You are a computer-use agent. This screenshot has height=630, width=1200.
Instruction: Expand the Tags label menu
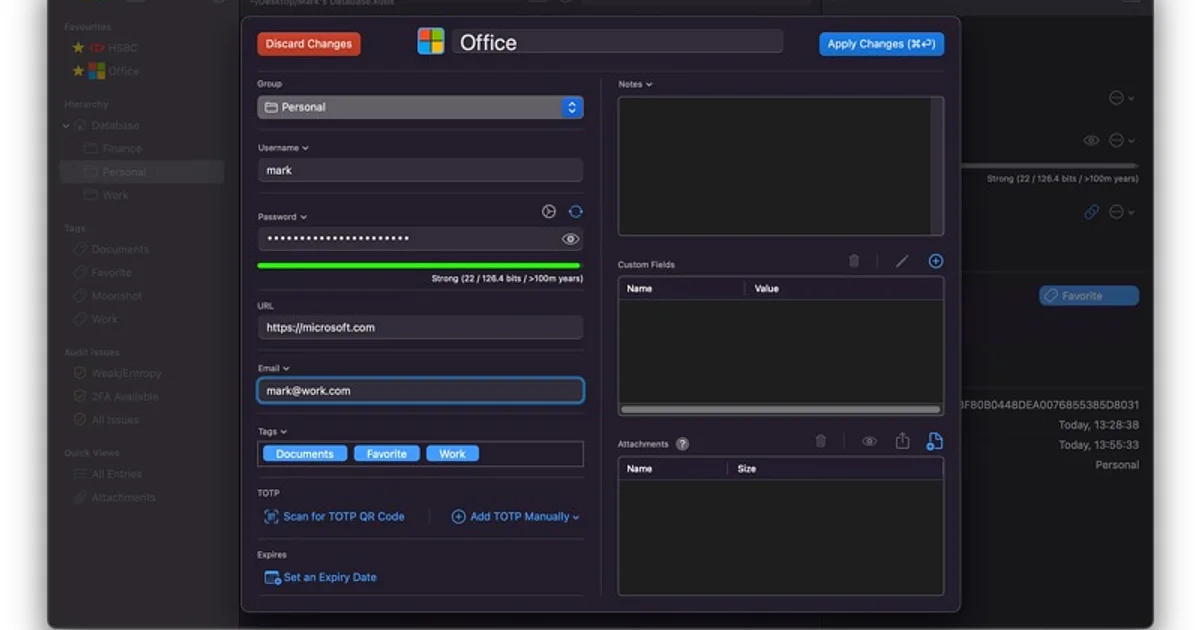(x=272, y=432)
